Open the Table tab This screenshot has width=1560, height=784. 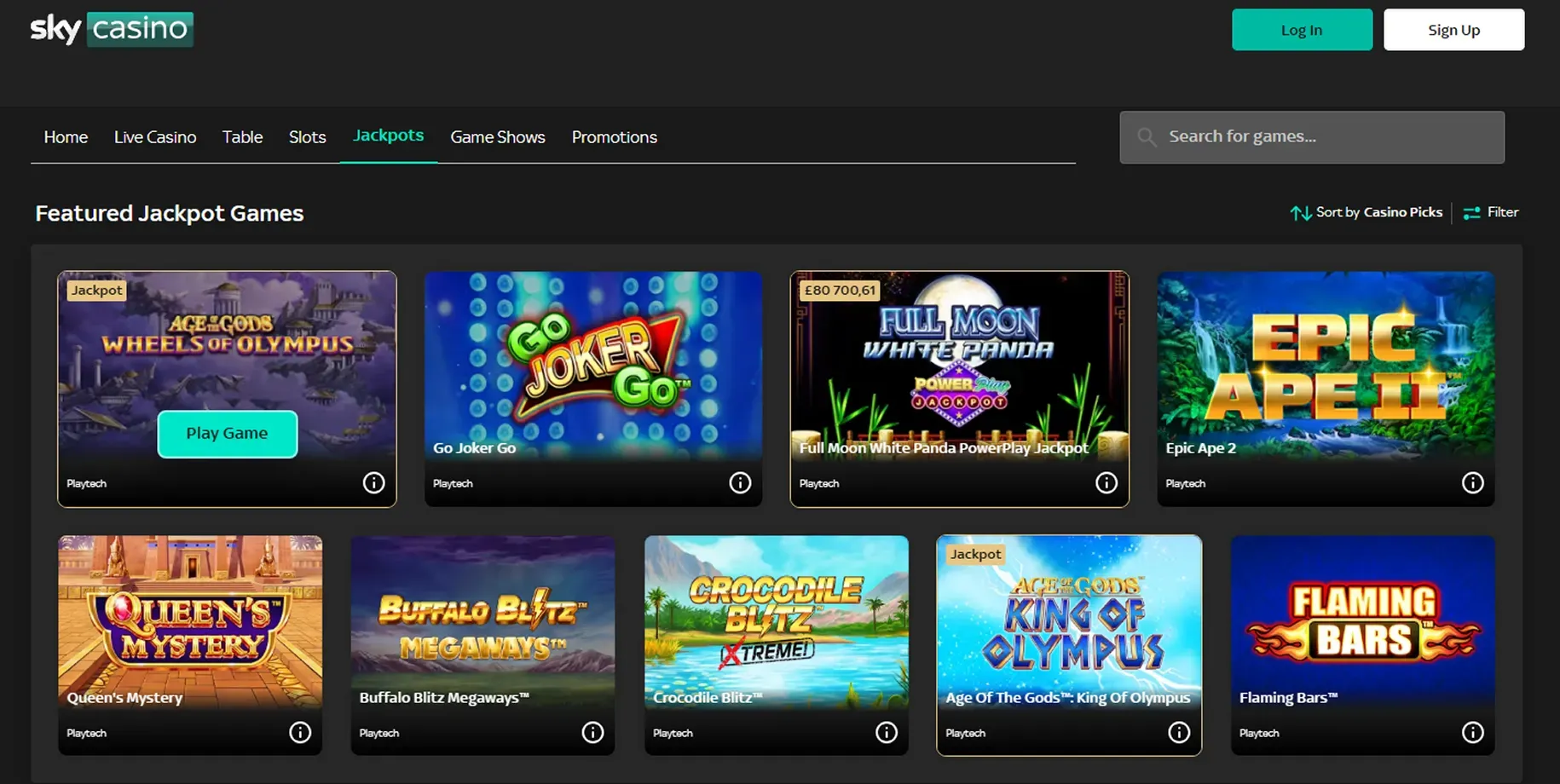(243, 137)
